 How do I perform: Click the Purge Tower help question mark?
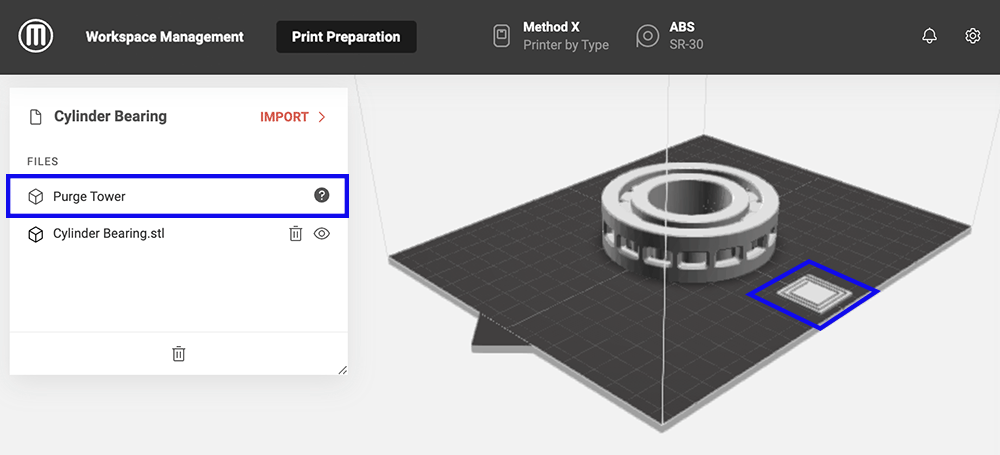coord(321,196)
